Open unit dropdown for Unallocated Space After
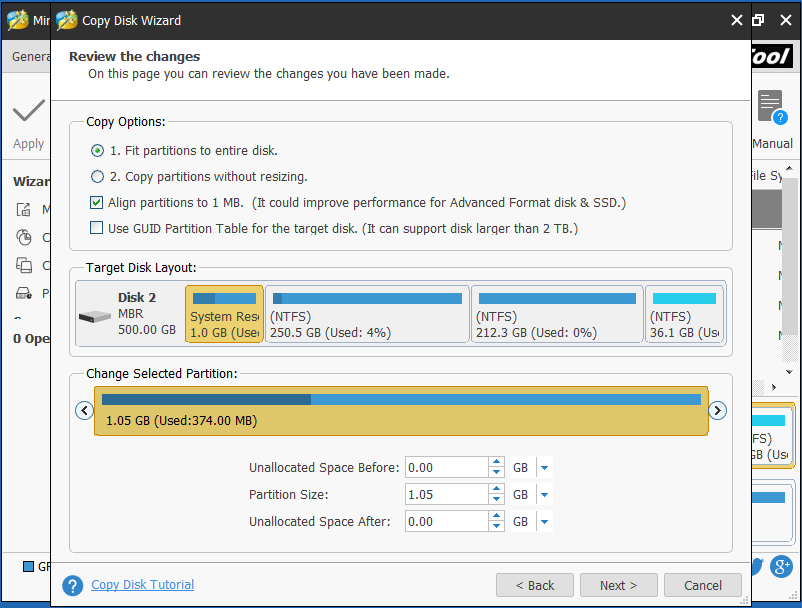 (545, 522)
